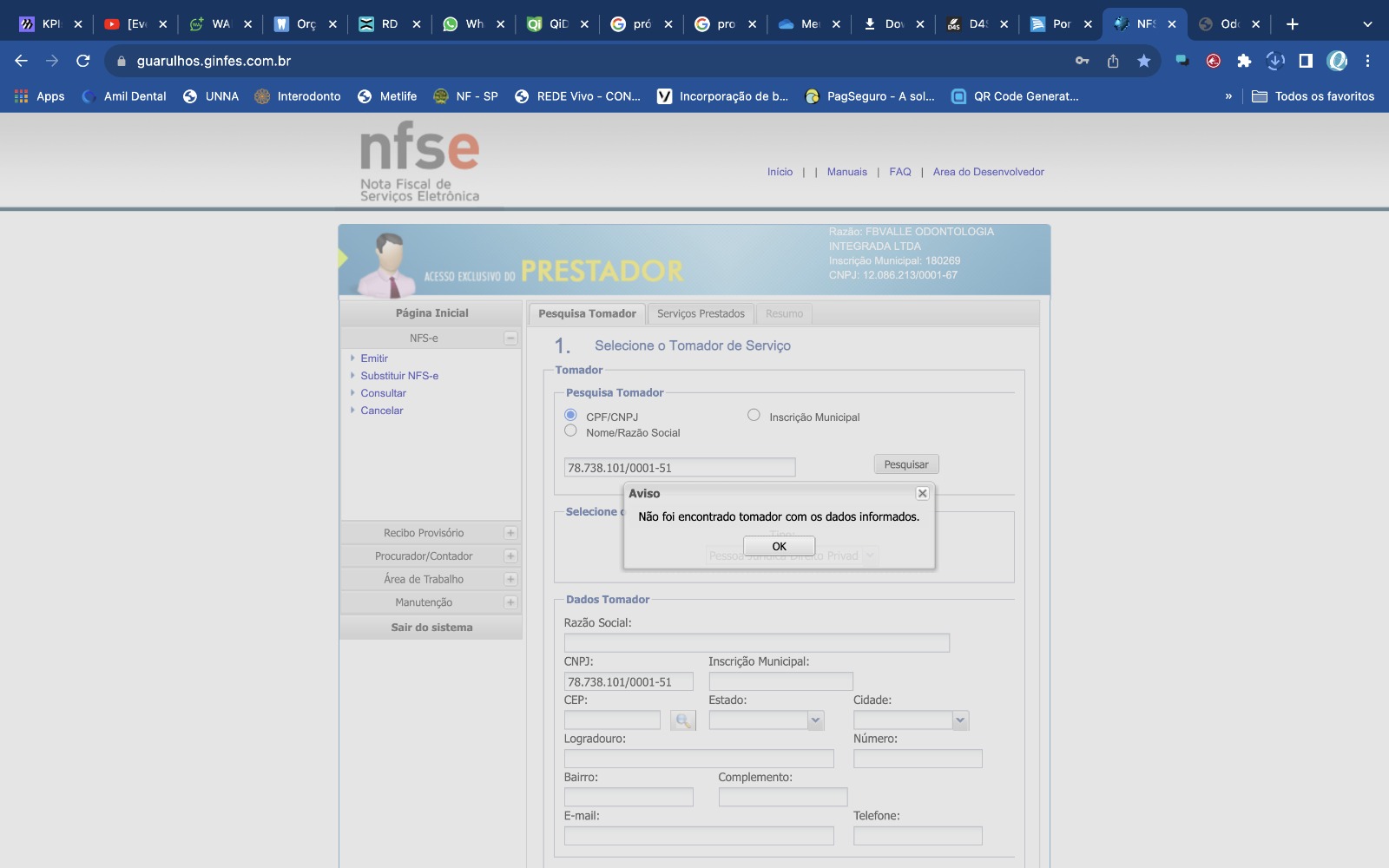Click the password key icon

tap(1082, 61)
